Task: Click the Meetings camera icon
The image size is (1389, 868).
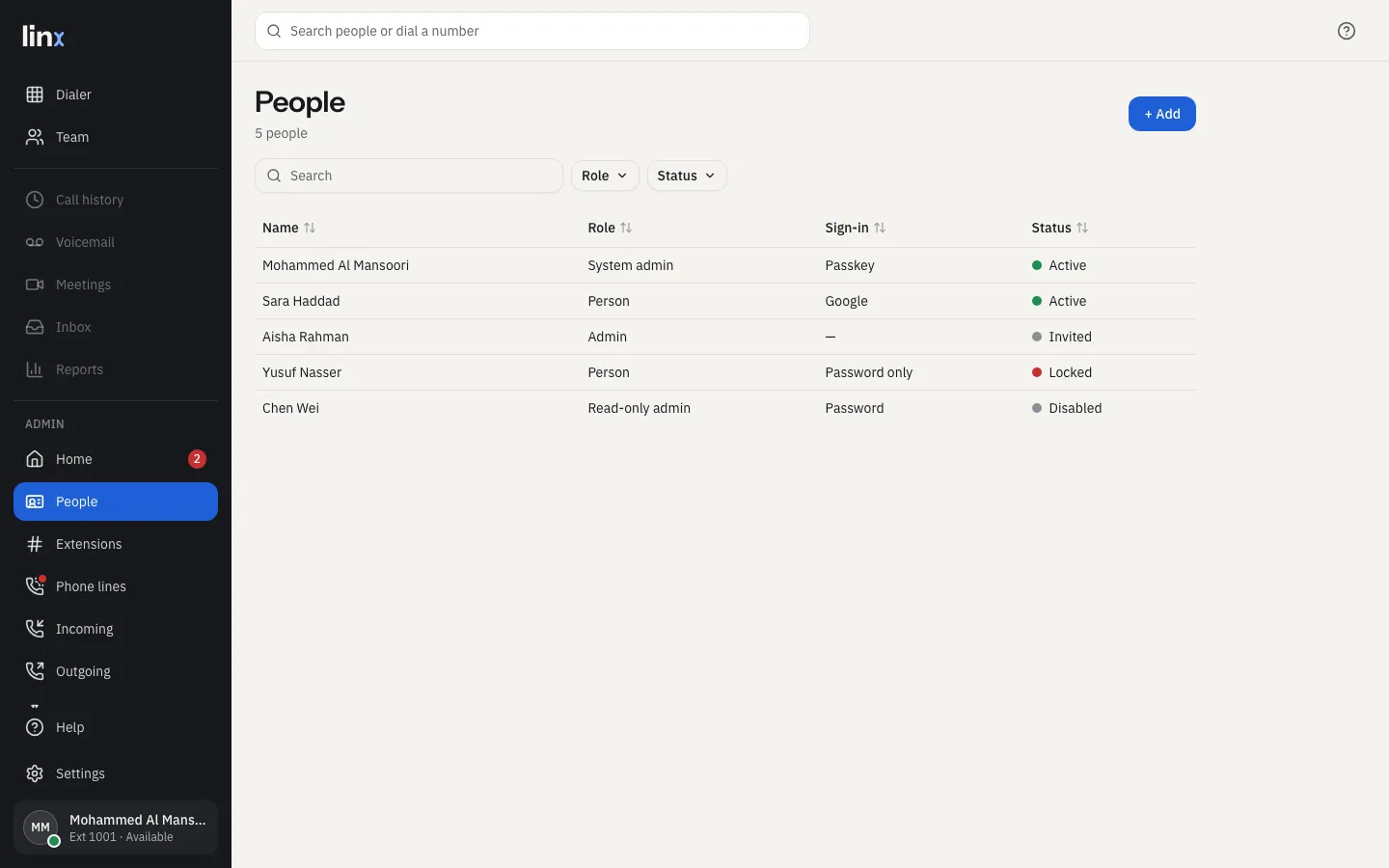Action: pos(35,285)
